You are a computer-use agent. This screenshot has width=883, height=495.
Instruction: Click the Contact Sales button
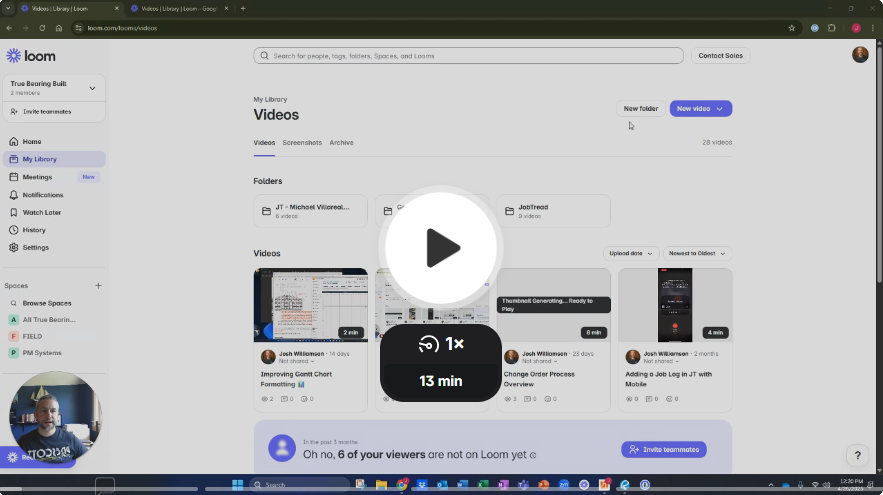tap(720, 56)
